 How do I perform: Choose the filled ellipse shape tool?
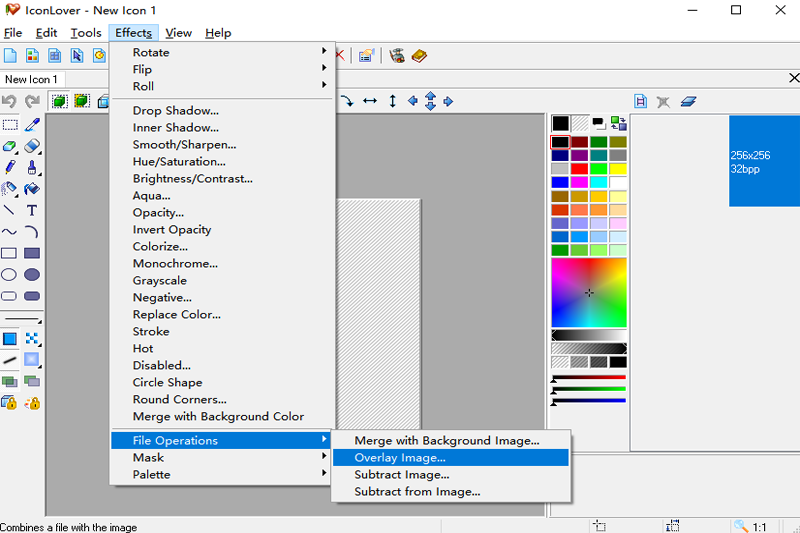coord(32,275)
